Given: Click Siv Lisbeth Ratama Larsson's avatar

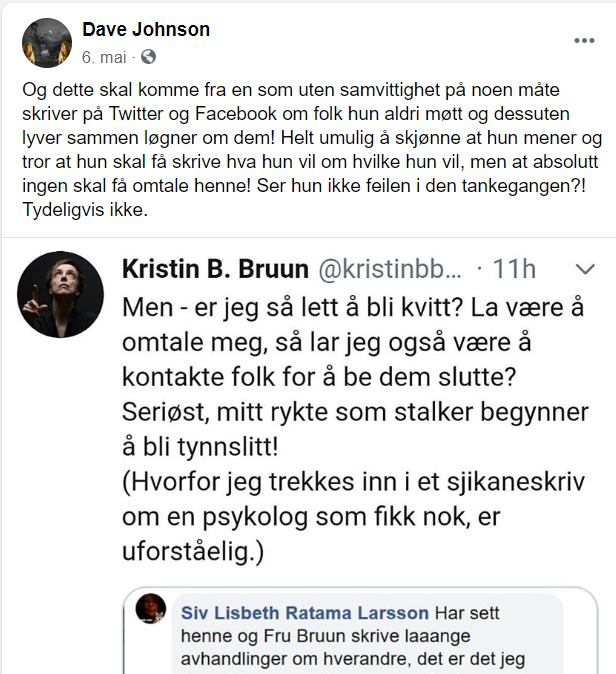Looking at the screenshot, I should [151, 609].
